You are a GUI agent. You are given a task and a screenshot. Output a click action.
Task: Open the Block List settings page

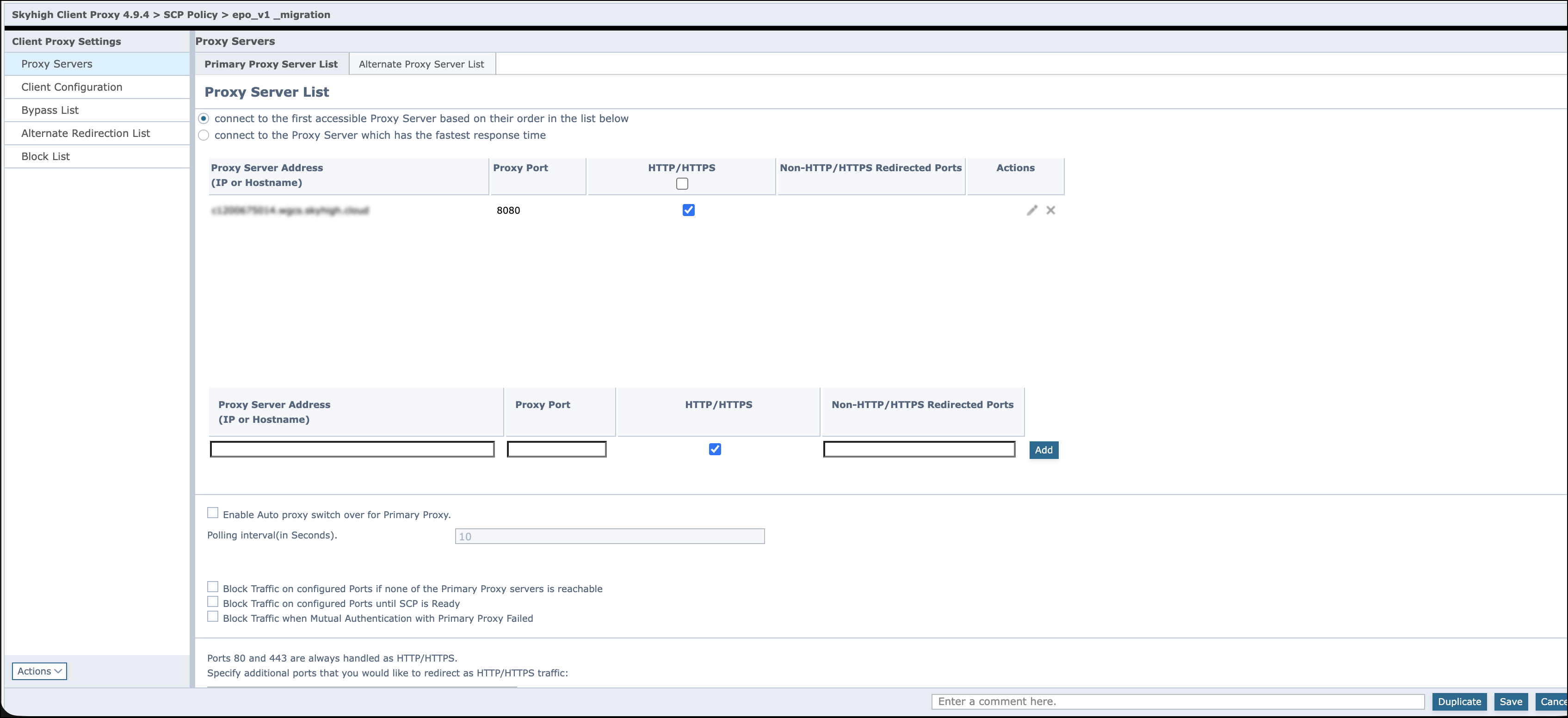click(46, 156)
